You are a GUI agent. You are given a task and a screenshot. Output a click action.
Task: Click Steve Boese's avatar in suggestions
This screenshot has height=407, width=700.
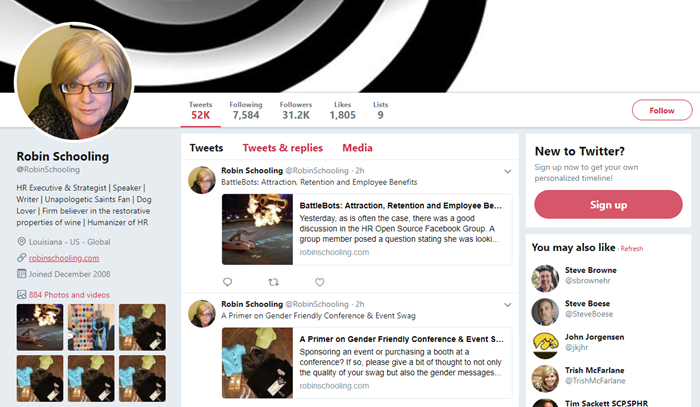tap(545, 312)
